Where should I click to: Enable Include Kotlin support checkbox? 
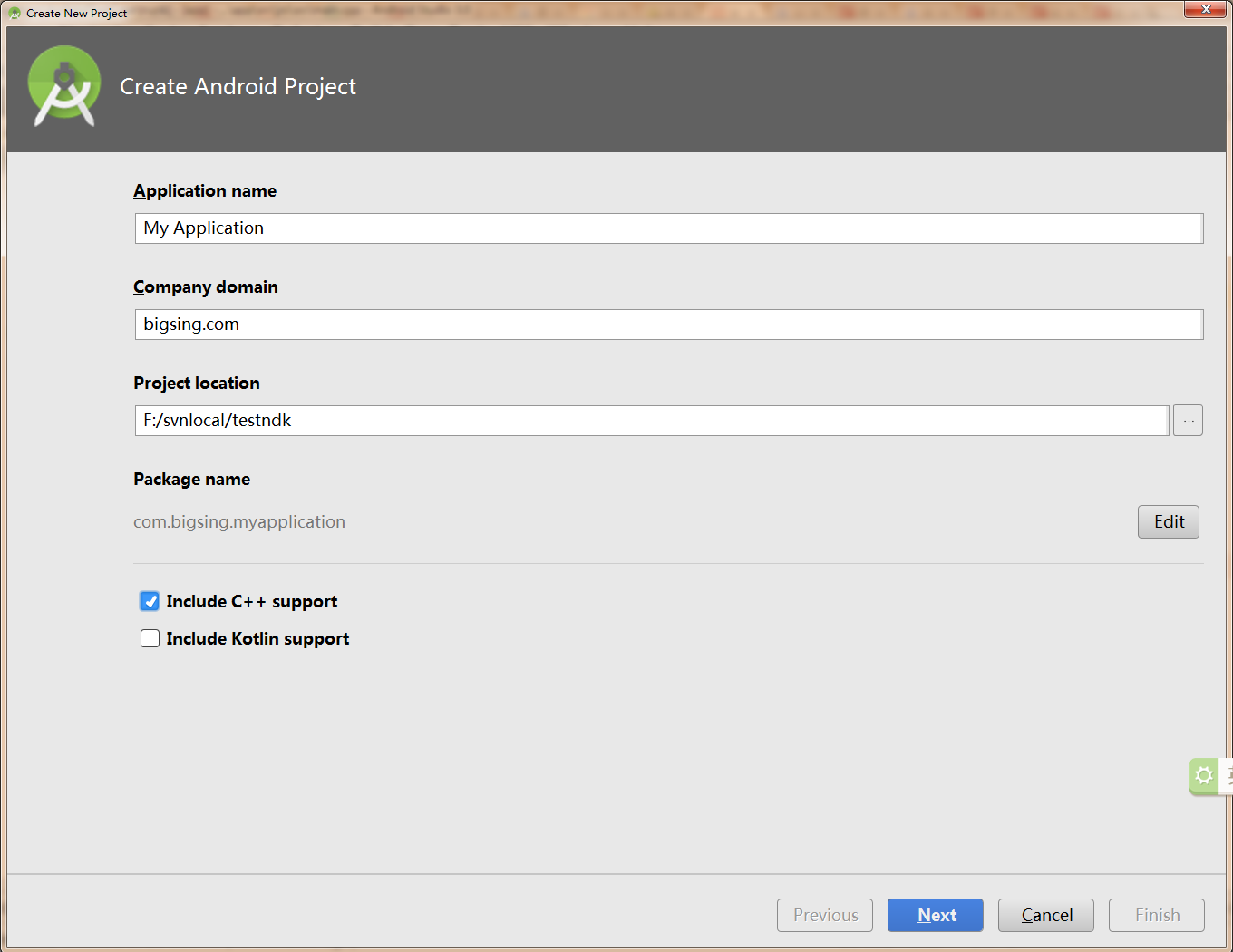(150, 639)
